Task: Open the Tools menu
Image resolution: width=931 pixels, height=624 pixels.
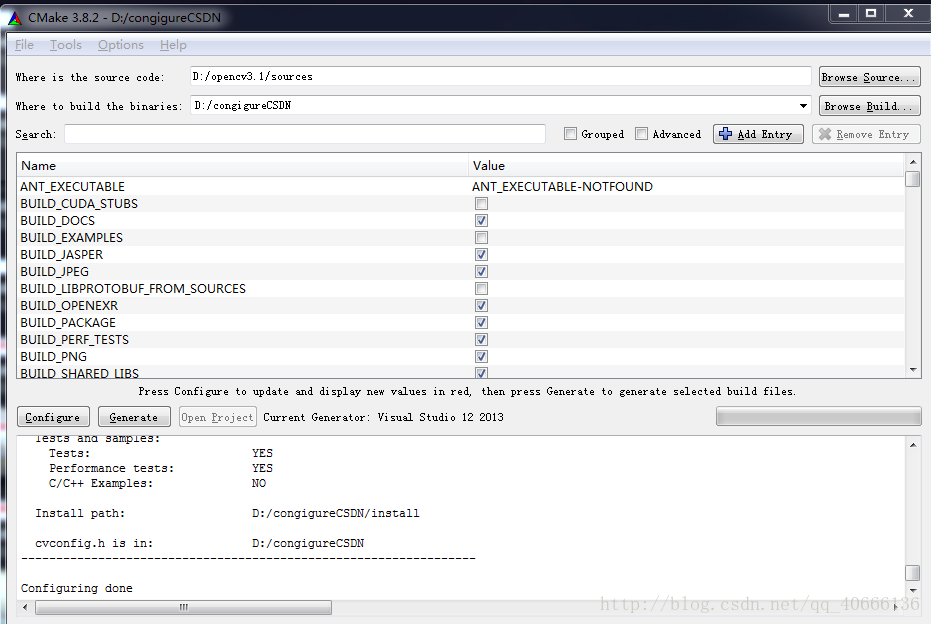Action: pos(66,45)
